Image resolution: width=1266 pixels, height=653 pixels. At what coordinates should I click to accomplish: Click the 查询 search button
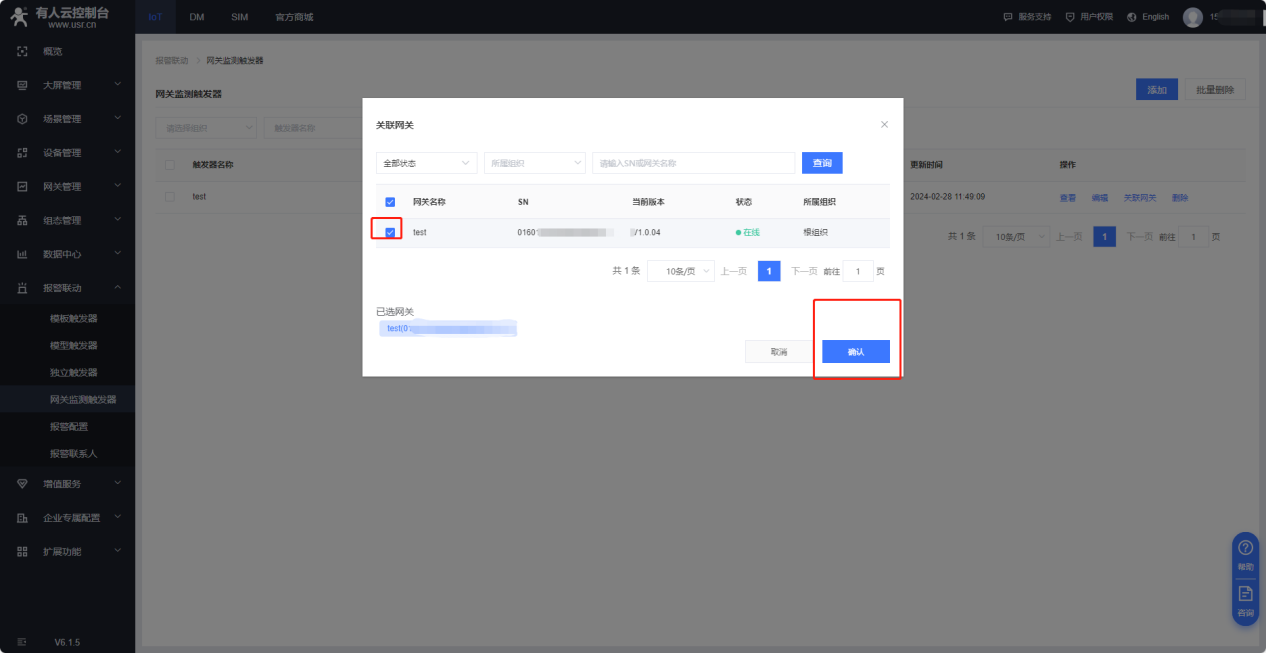pos(822,163)
